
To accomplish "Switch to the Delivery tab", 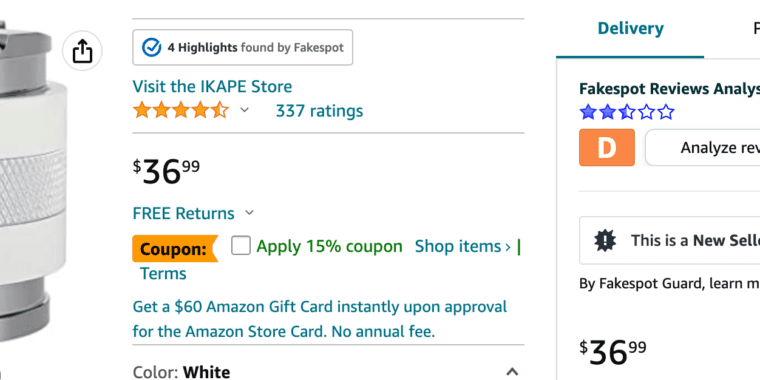I will [630, 29].
